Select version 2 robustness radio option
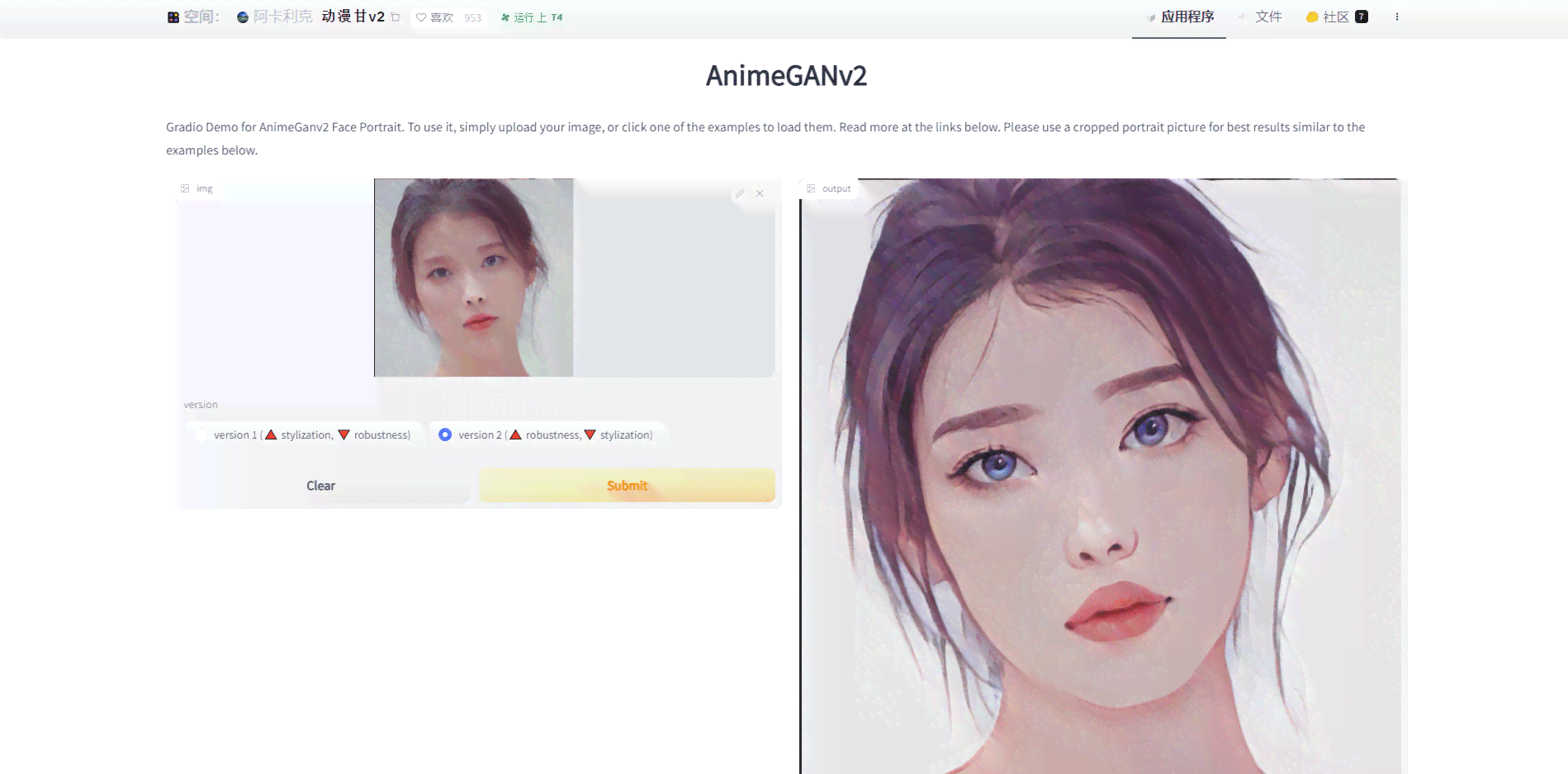 pyautogui.click(x=547, y=434)
